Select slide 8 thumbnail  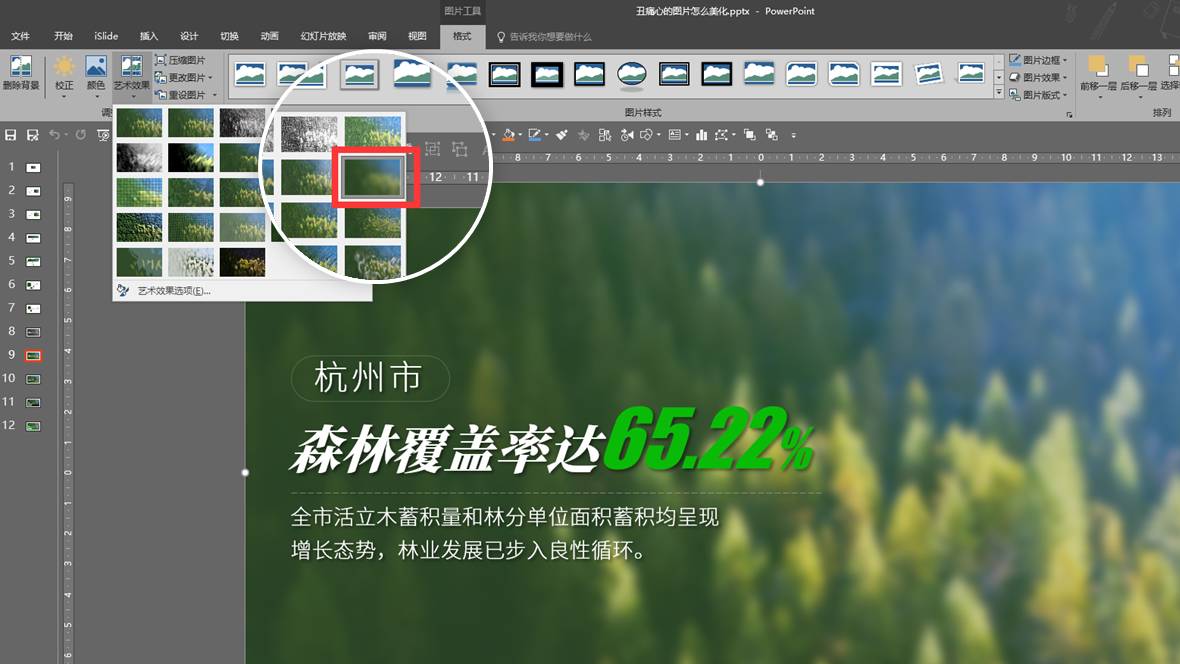point(33,332)
